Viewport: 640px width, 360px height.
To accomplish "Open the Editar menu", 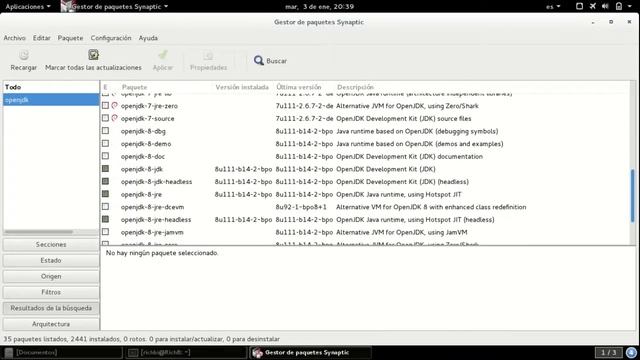I will 42,38.
